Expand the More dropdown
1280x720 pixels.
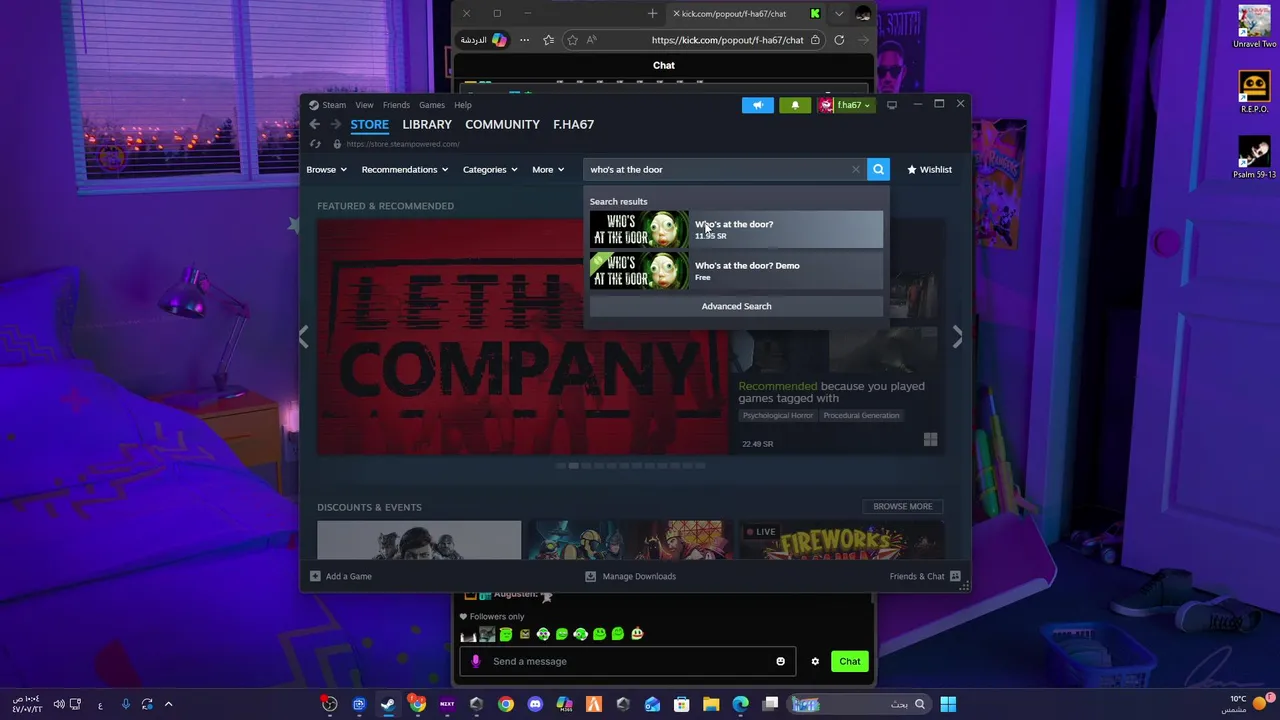click(x=548, y=169)
